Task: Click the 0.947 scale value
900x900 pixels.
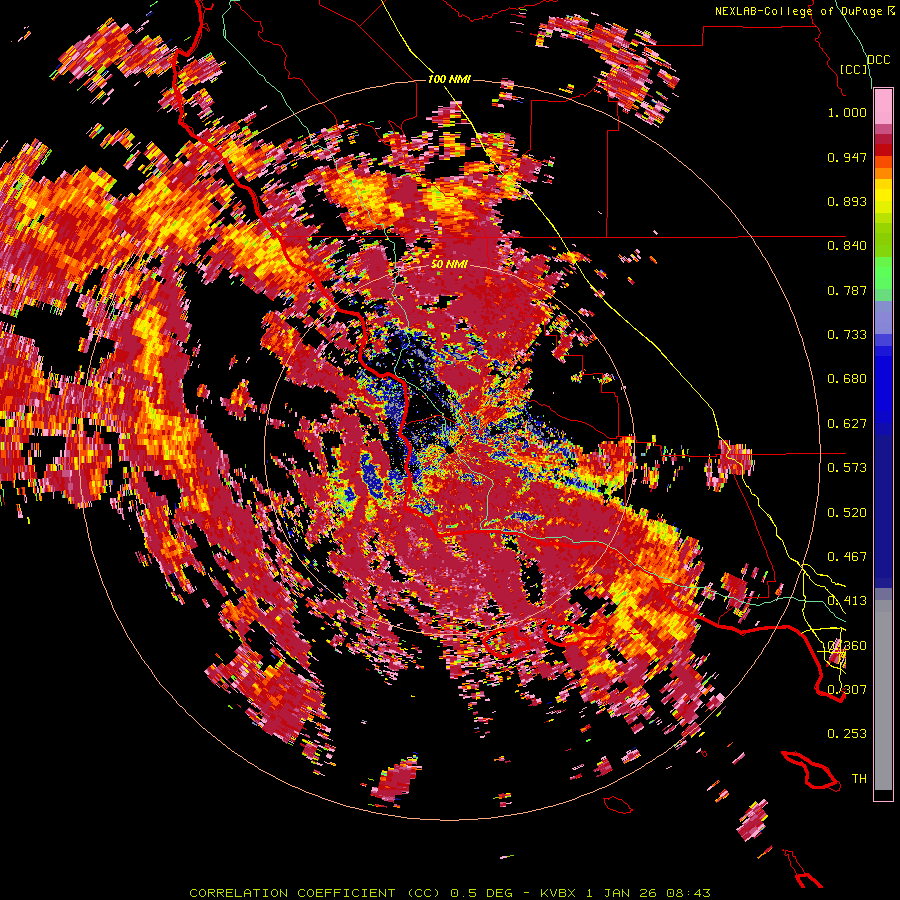Action: [x=847, y=157]
